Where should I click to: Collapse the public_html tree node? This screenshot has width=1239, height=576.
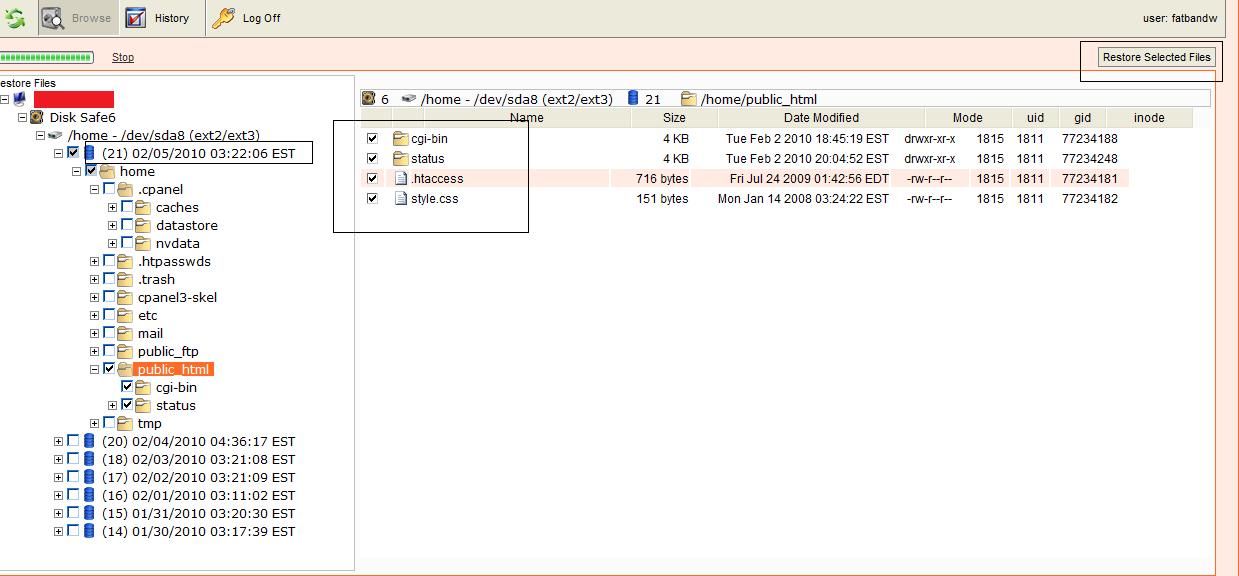coord(95,370)
